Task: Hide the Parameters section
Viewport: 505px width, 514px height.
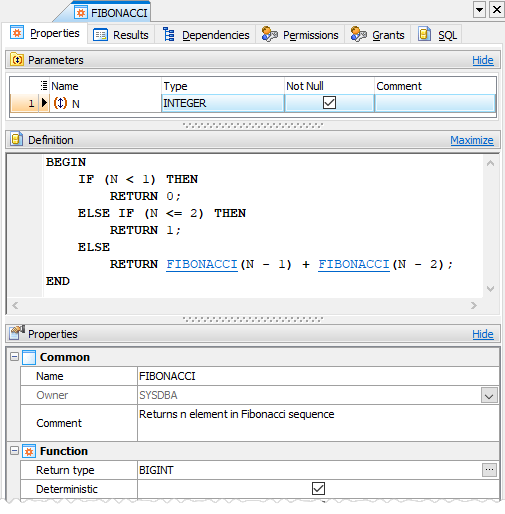Action: pos(483,60)
